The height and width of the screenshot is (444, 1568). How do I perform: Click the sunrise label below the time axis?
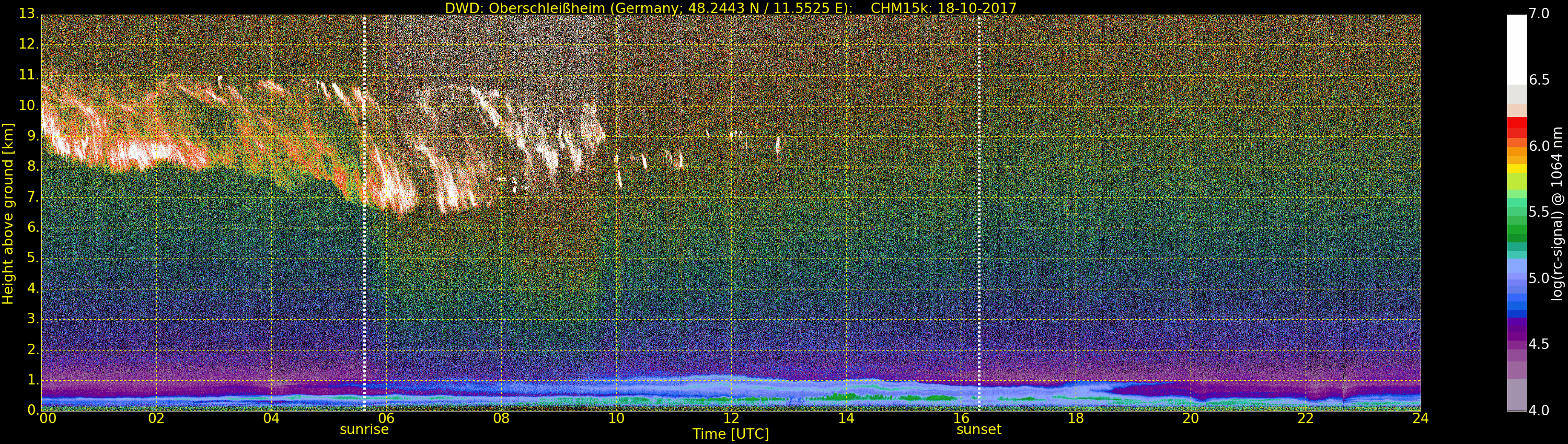[x=364, y=429]
